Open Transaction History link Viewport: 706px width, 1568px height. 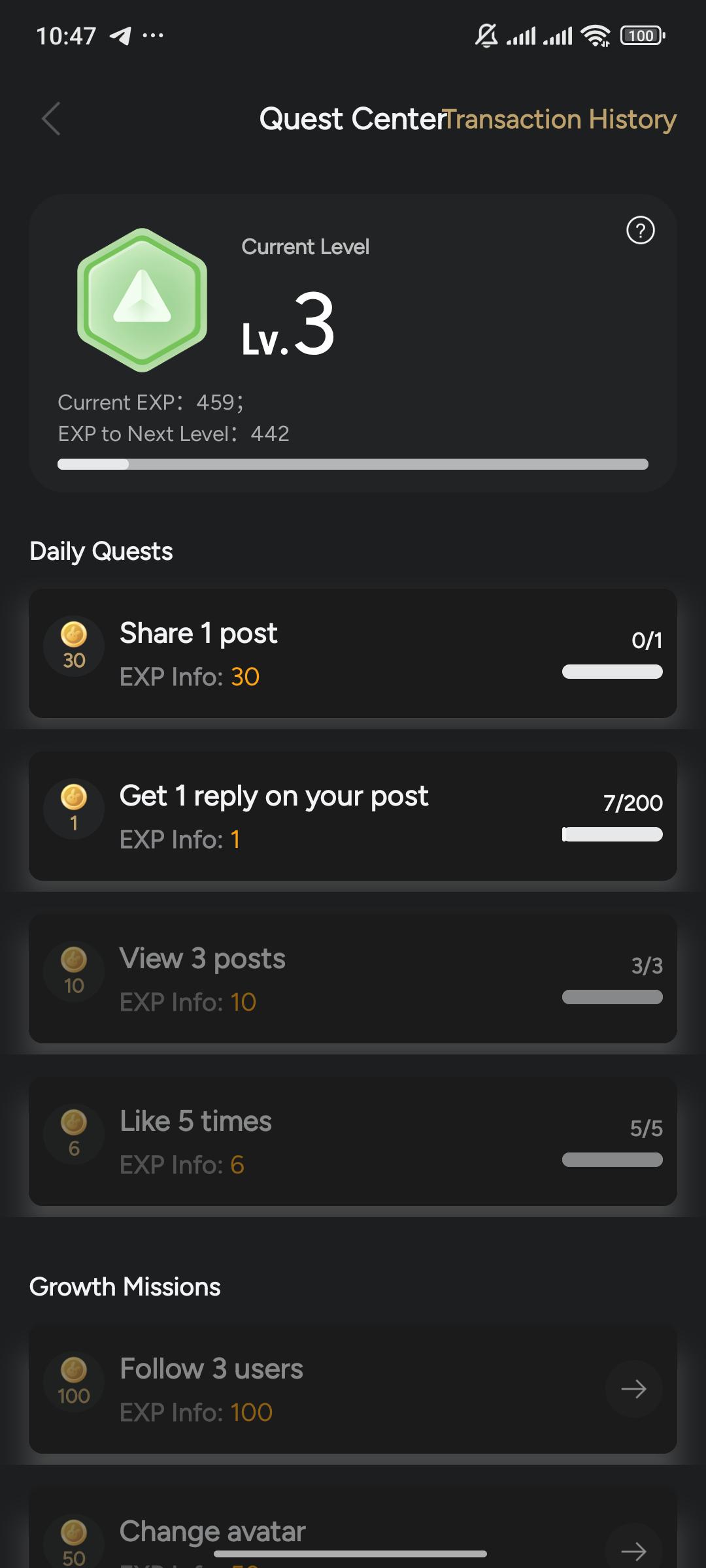(562, 120)
